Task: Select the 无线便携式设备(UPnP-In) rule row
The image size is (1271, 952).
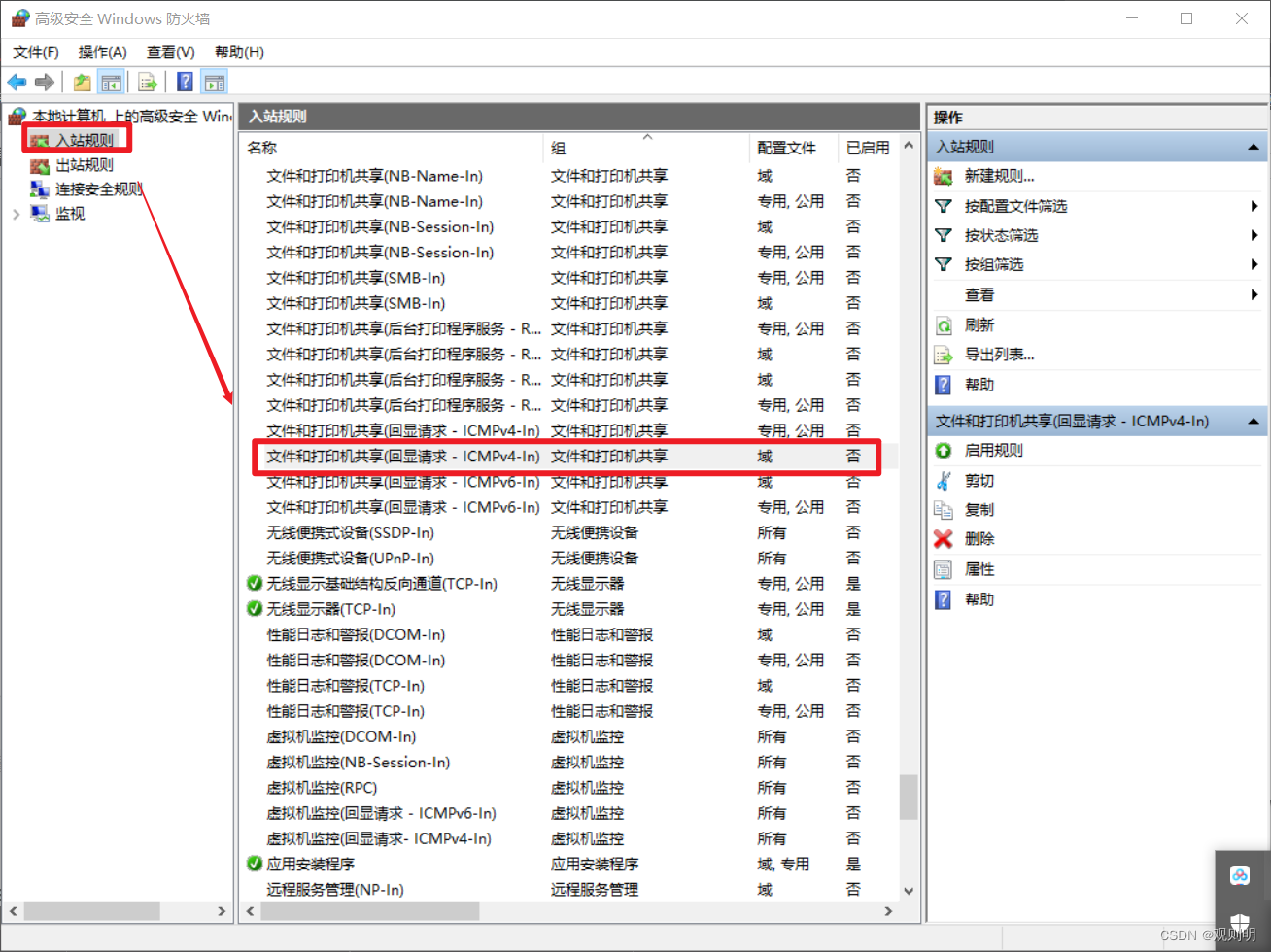Action: [568, 559]
